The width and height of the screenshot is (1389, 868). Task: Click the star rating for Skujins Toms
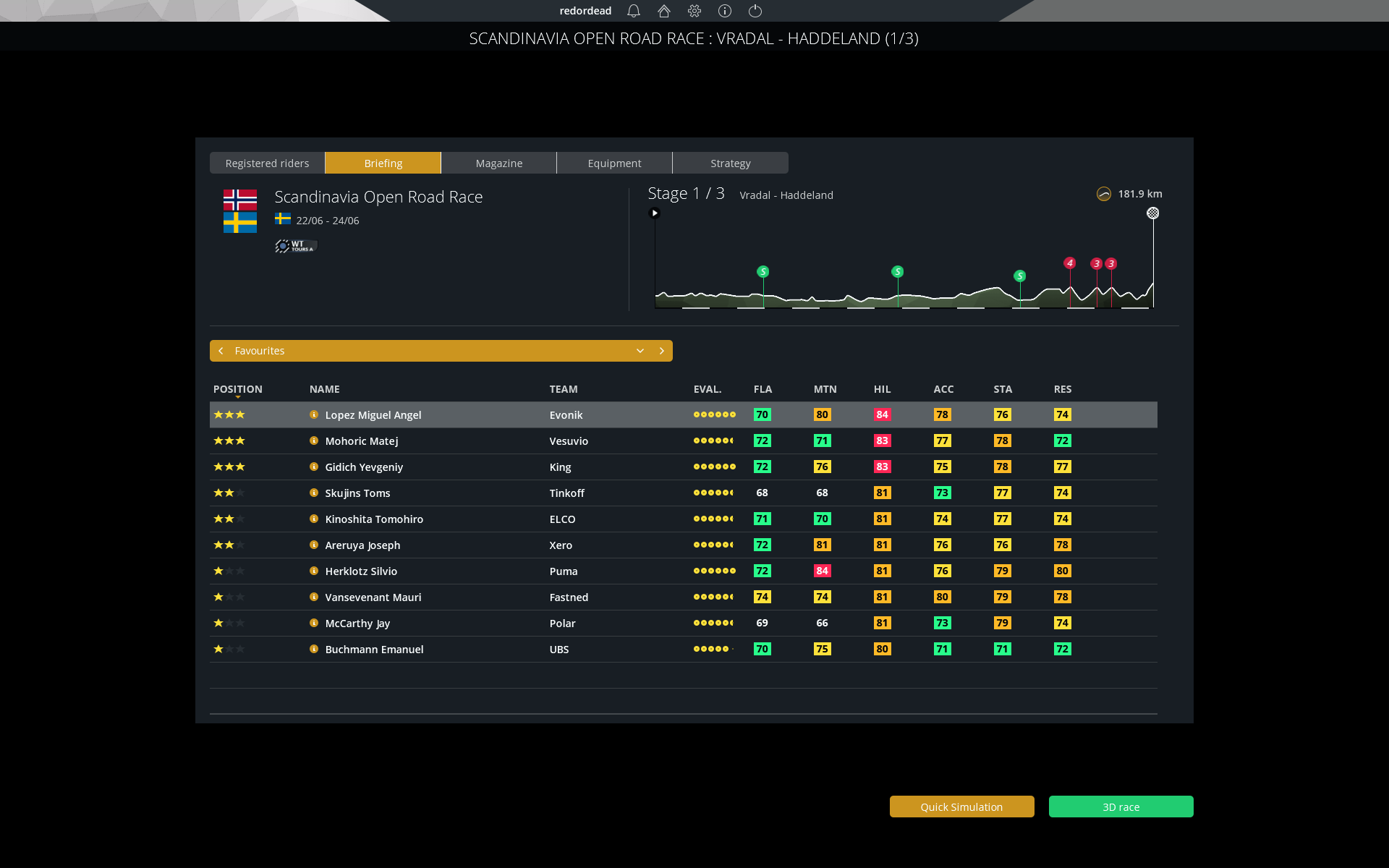coord(229,493)
